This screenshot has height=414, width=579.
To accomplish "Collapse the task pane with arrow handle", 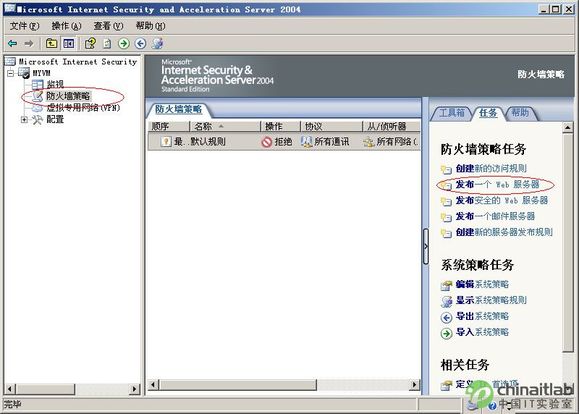I will (x=425, y=246).
